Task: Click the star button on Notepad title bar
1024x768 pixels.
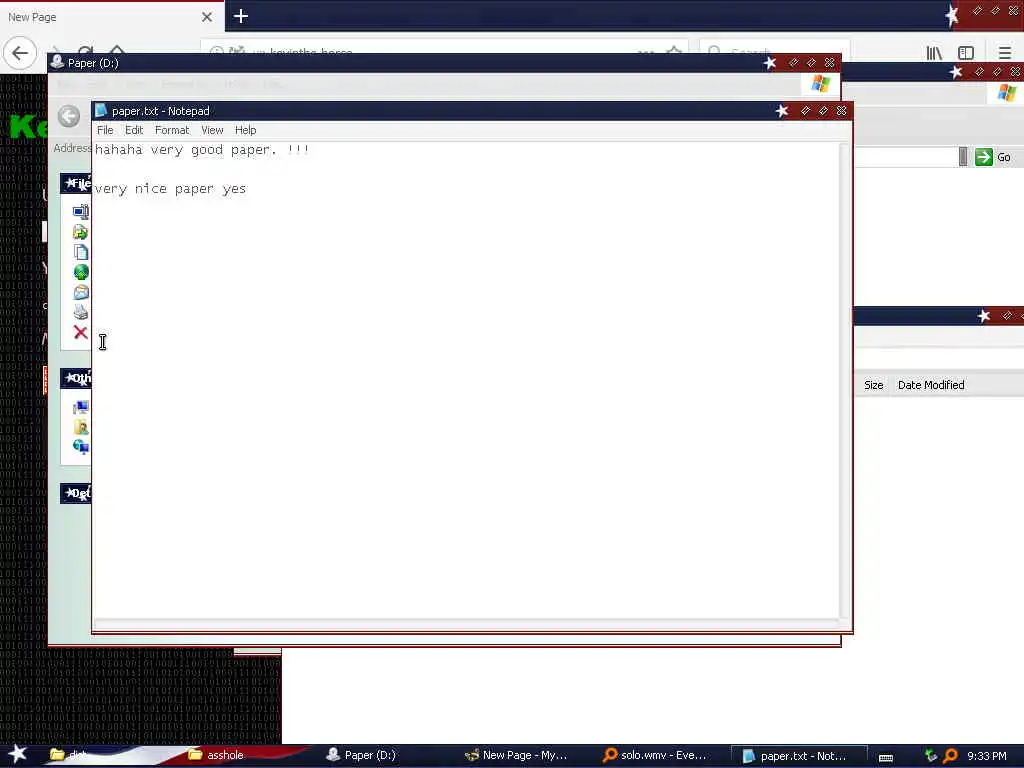Action: point(782,111)
